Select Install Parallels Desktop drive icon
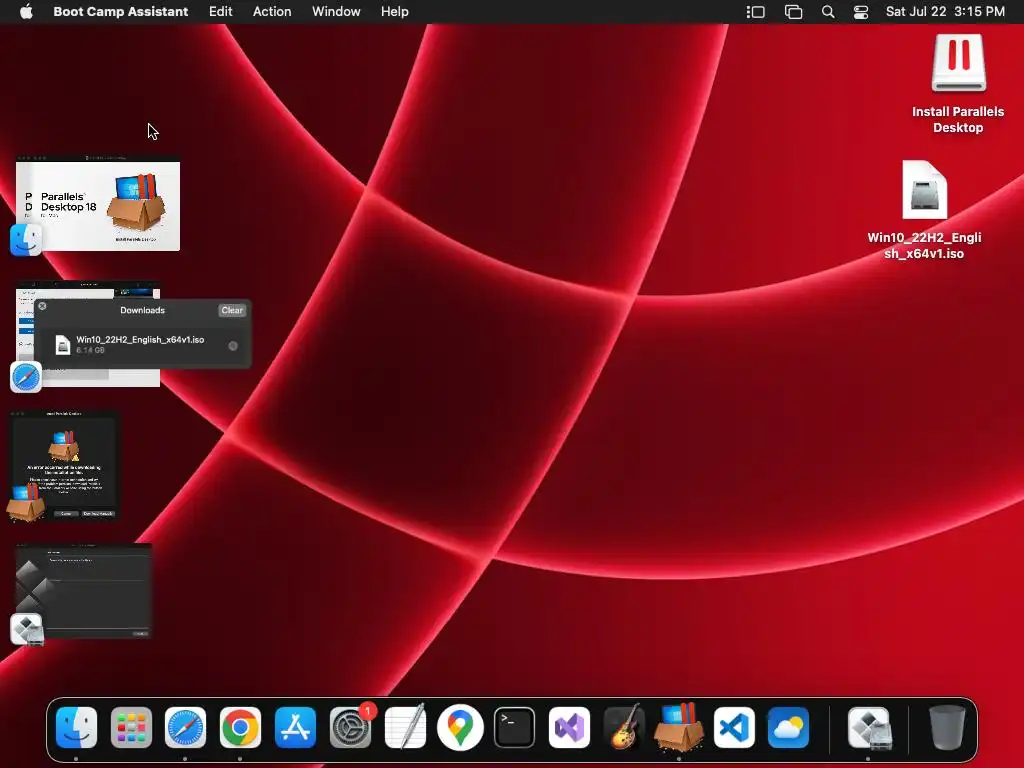The image size is (1024, 768). [958, 64]
